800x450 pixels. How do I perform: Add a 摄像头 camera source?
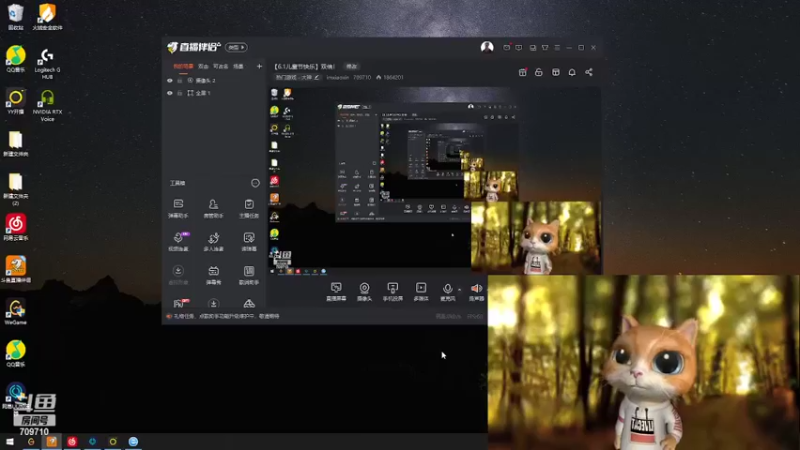coord(364,291)
